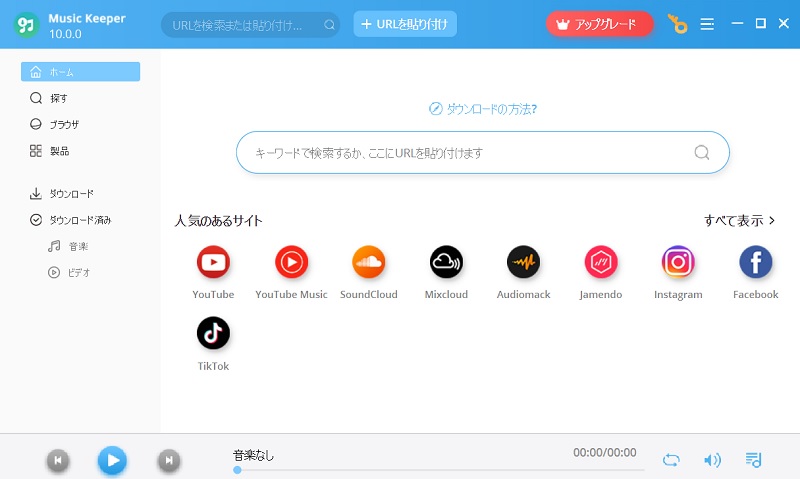Viewport: 800px width, 479px height.
Task: Maximize the Music Keeper window
Action: point(761,23)
